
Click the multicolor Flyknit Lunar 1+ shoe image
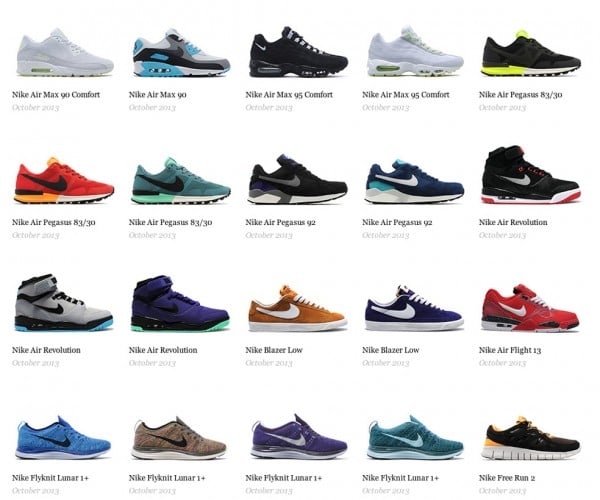(179, 438)
